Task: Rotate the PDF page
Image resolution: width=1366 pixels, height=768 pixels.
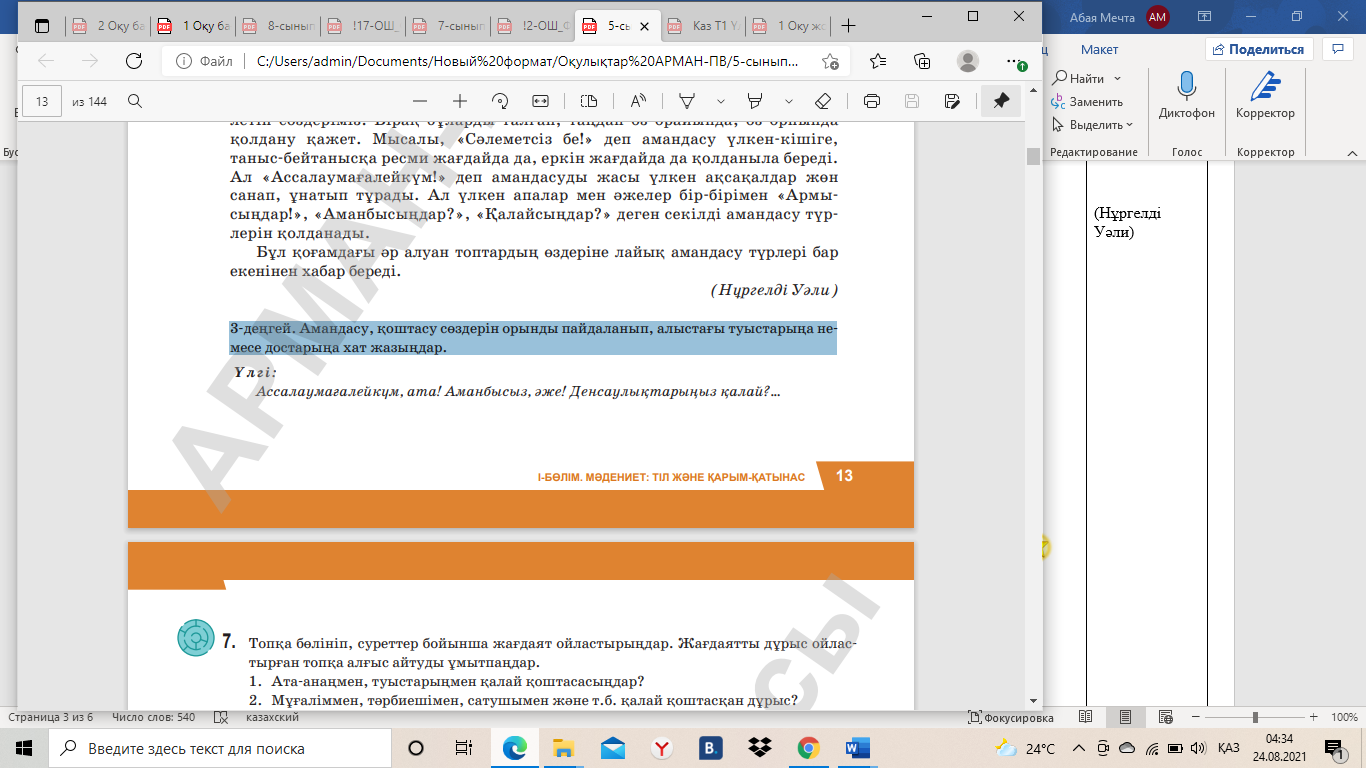Action: pyautogui.click(x=501, y=101)
